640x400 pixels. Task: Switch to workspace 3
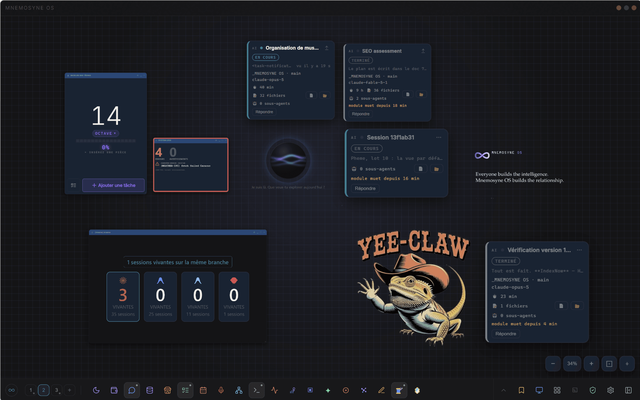click(x=57, y=390)
